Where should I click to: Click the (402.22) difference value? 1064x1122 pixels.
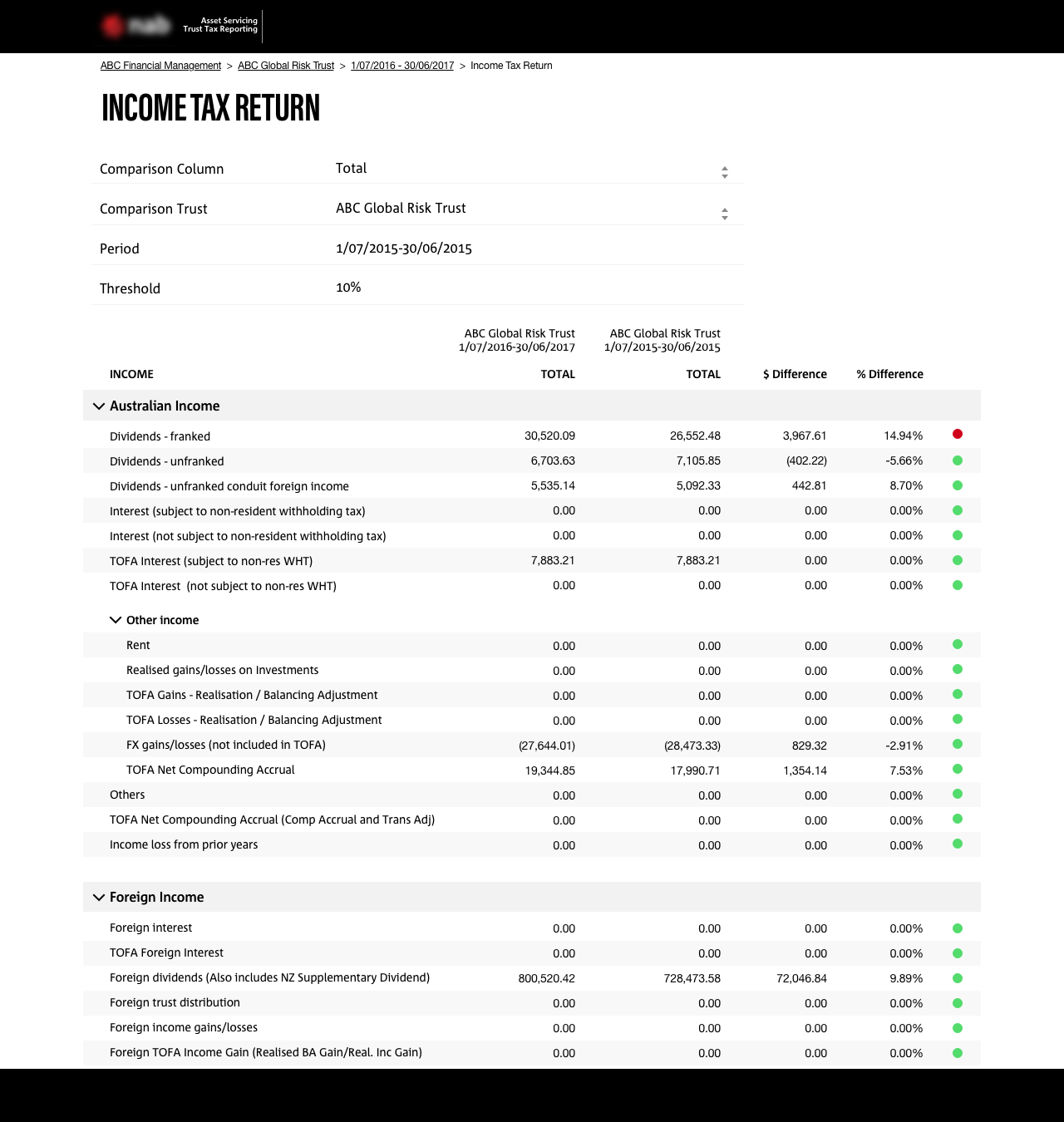pyautogui.click(x=806, y=460)
